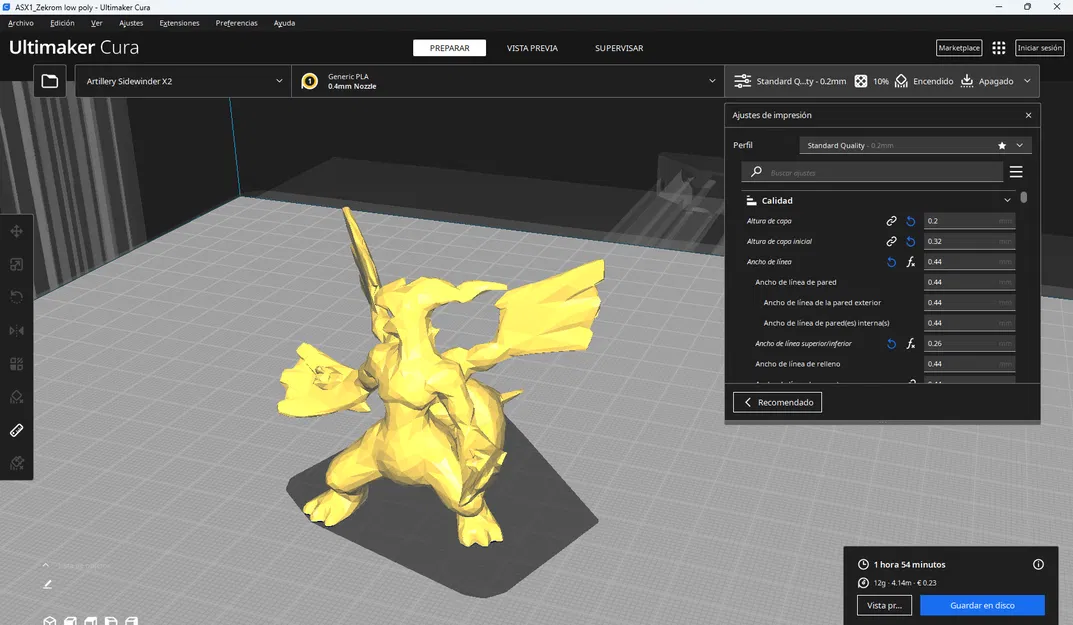Collapse the Calidad settings section

pyautogui.click(x=1007, y=200)
